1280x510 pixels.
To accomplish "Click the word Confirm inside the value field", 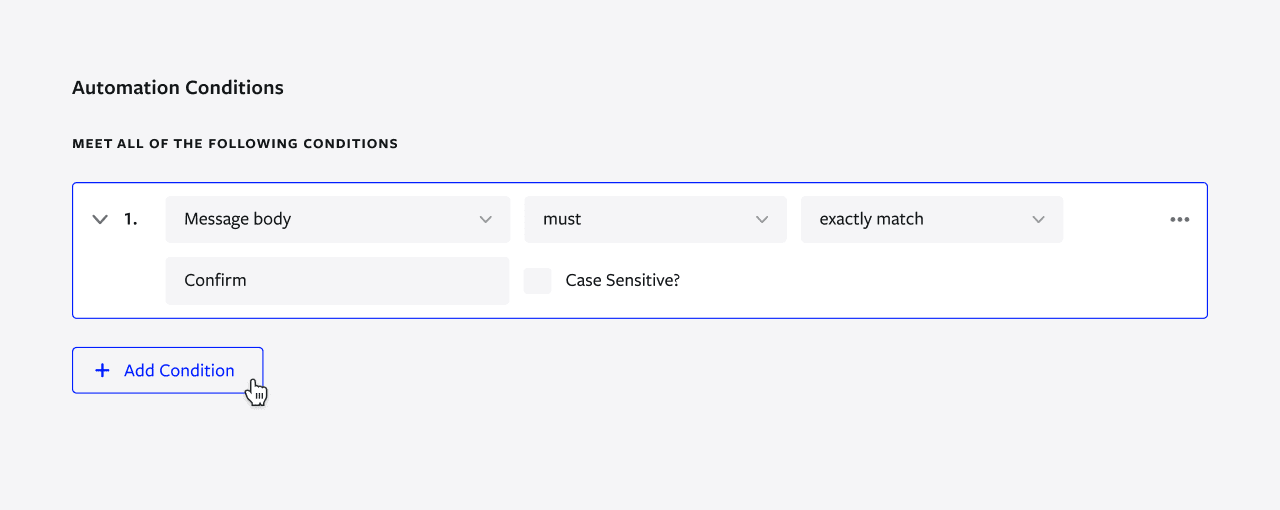I will pyautogui.click(x=215, y=280).
